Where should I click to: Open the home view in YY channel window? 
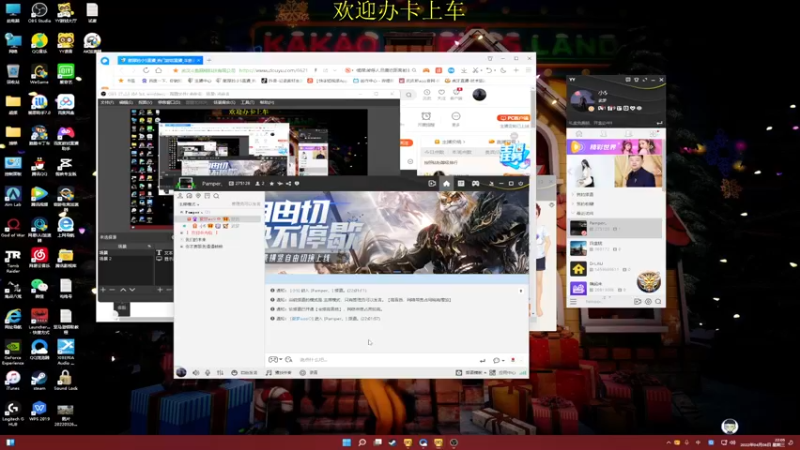coord(446,184)
